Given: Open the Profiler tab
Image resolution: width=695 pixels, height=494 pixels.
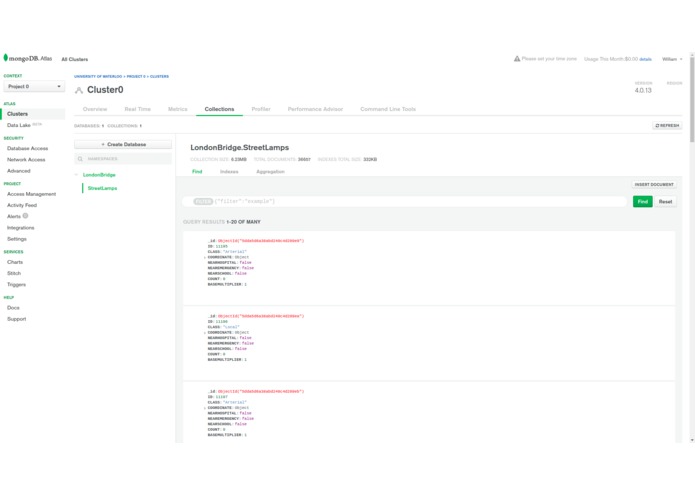Looking at the screenshot, I should (261, 109).
